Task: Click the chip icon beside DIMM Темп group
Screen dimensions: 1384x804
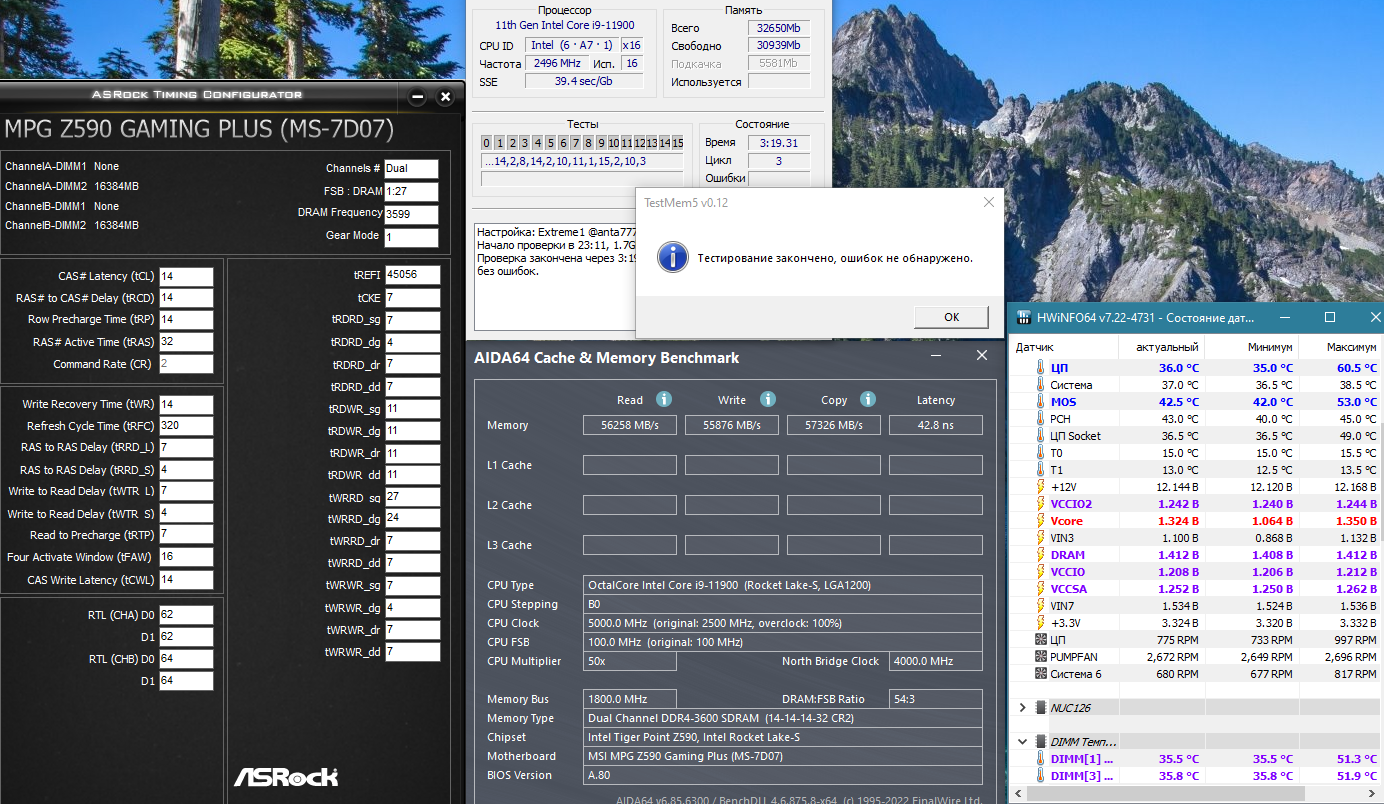Action: (1040, 742)
